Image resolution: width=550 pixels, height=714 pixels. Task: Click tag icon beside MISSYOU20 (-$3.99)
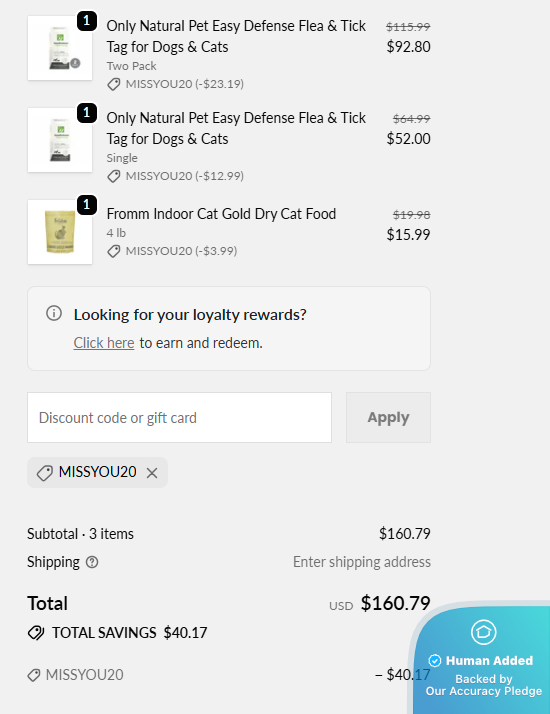tap(113, 251)
